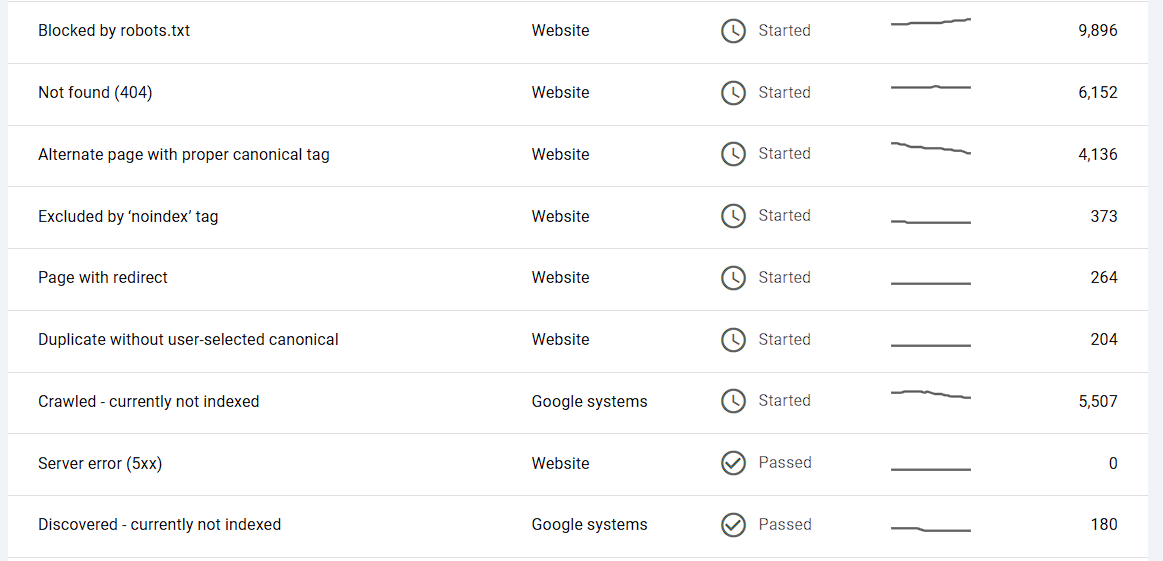Click the clock icon in Not found (404) row
Image resolution: width=1163 pixels, height=561 pixels.
(733, 93)
